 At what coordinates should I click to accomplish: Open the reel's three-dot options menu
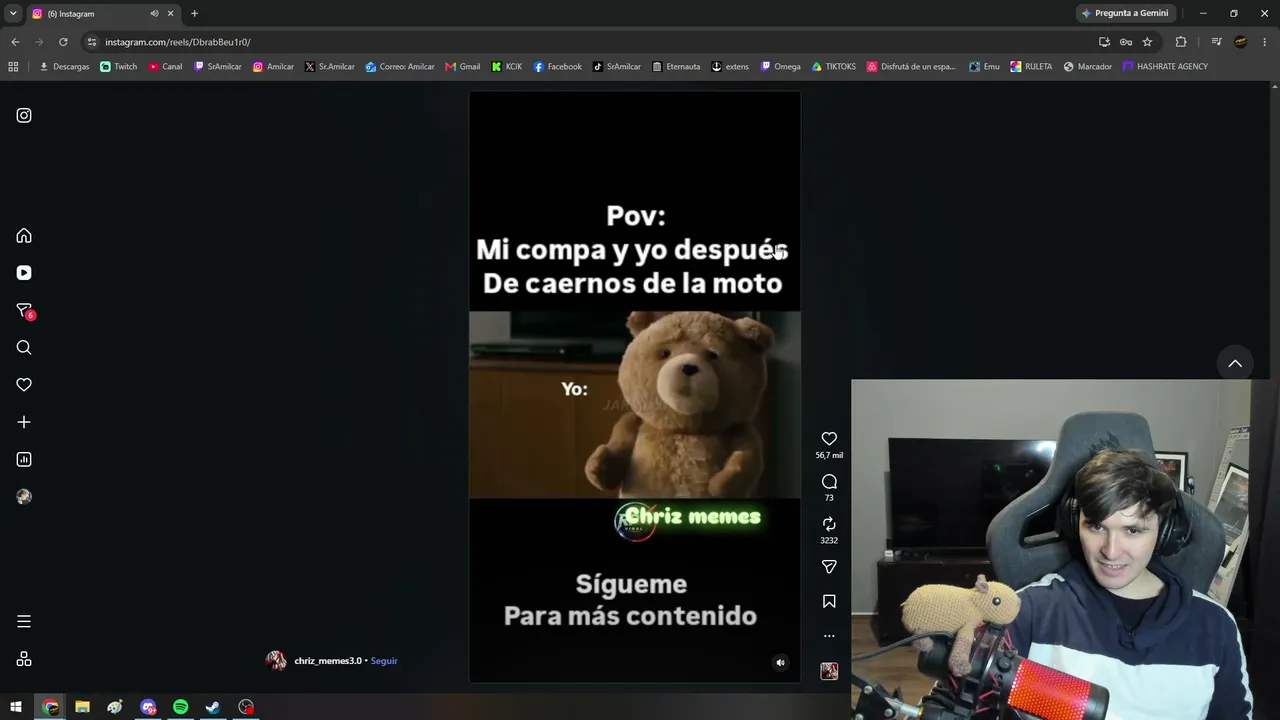pyautogui.click(x=829, y=636)
